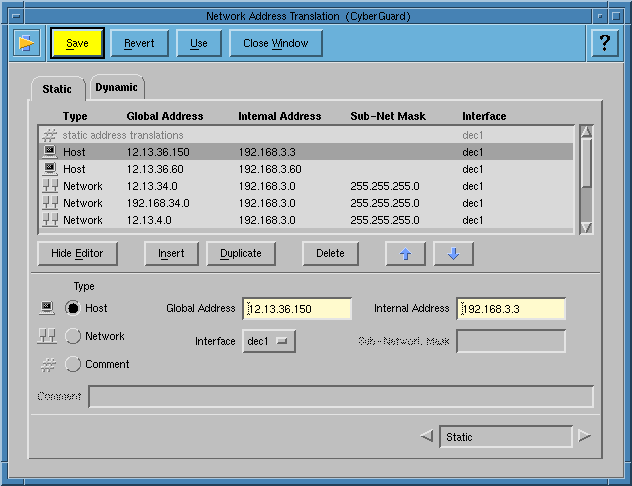Select the Comment type radio button

(73, 364)
